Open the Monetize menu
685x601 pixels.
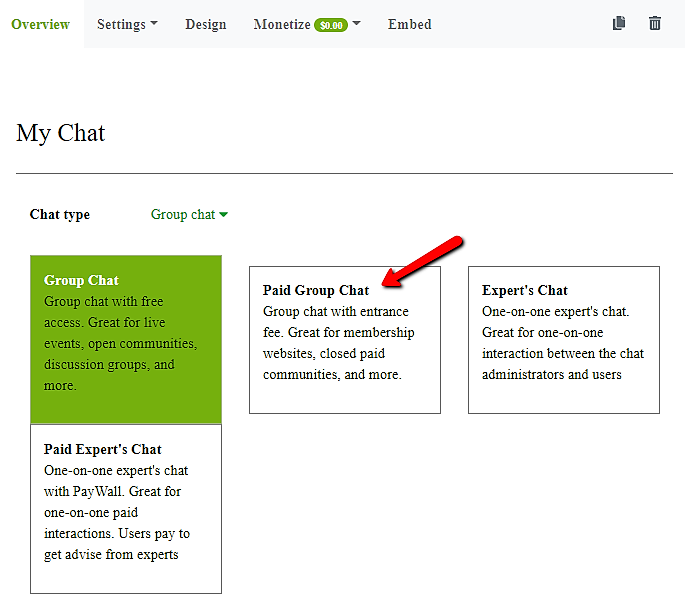coord(282,24)
